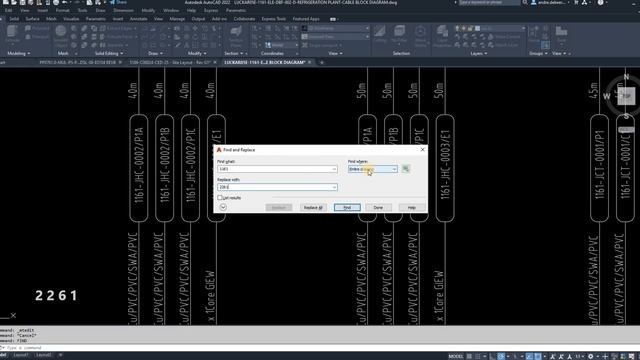Switch to the Annotate ribbon tab
Viewport: 640px width, 360px height.
coord(138,19)
